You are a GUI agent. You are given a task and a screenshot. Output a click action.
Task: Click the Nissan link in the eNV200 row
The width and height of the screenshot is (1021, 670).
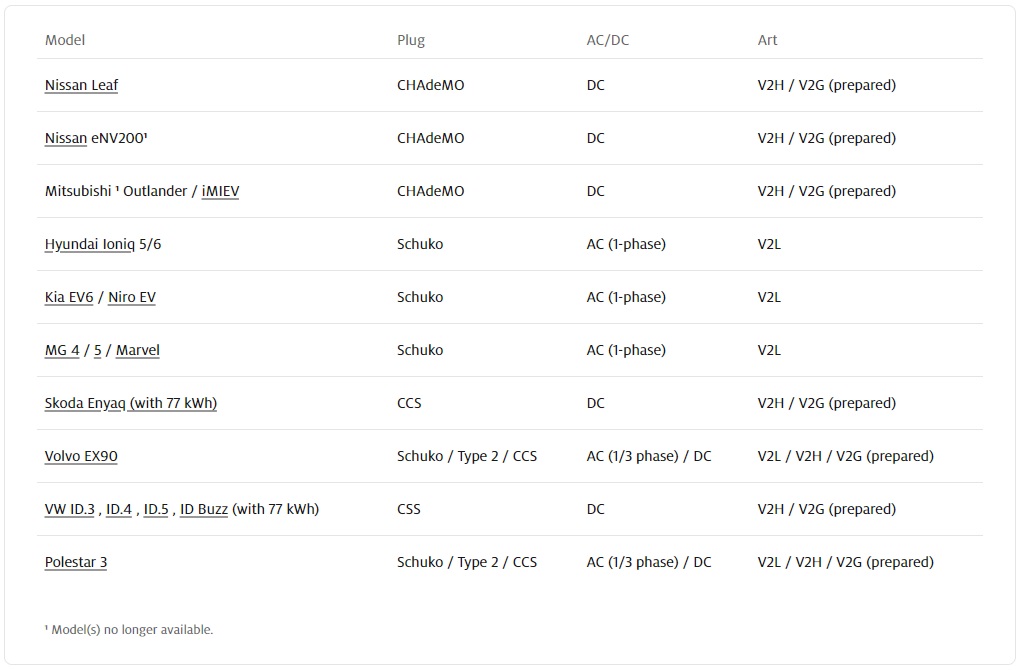point(66,138)
